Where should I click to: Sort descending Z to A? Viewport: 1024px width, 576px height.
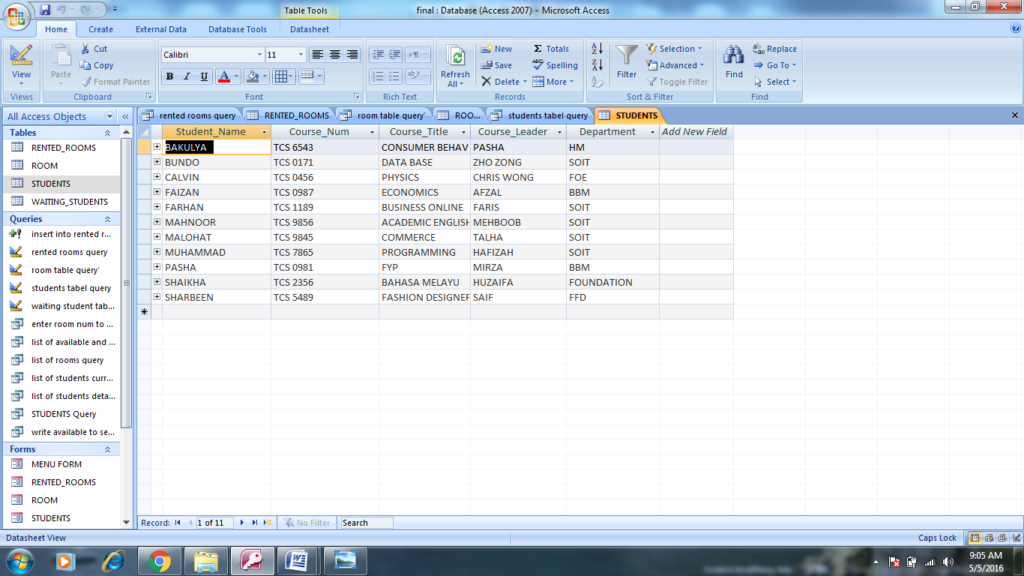point(597,65)
